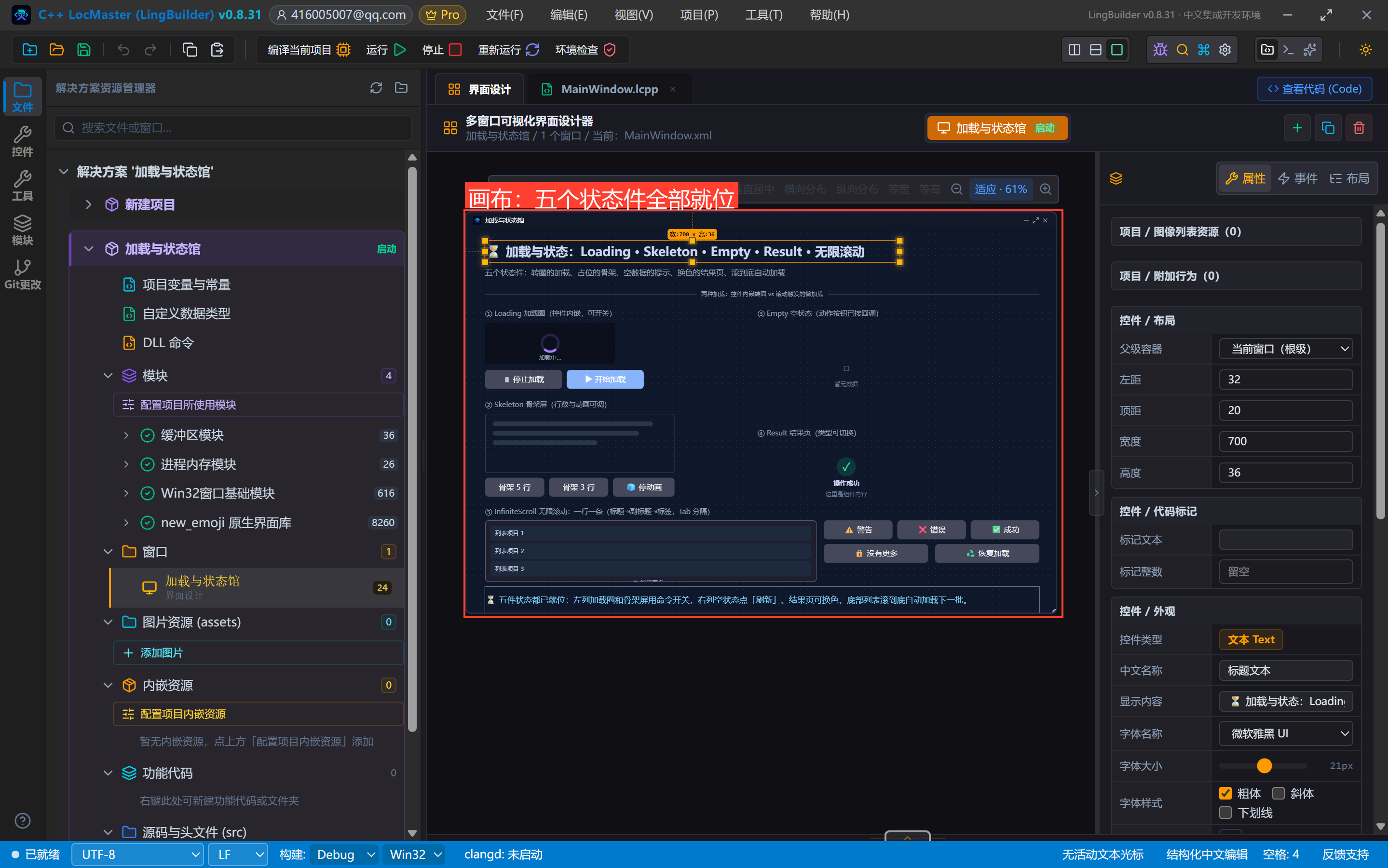Click the 字体大小 slider handle
Screen dimensions: 1388x868
pyautogui.click(x=1264, y=766)
